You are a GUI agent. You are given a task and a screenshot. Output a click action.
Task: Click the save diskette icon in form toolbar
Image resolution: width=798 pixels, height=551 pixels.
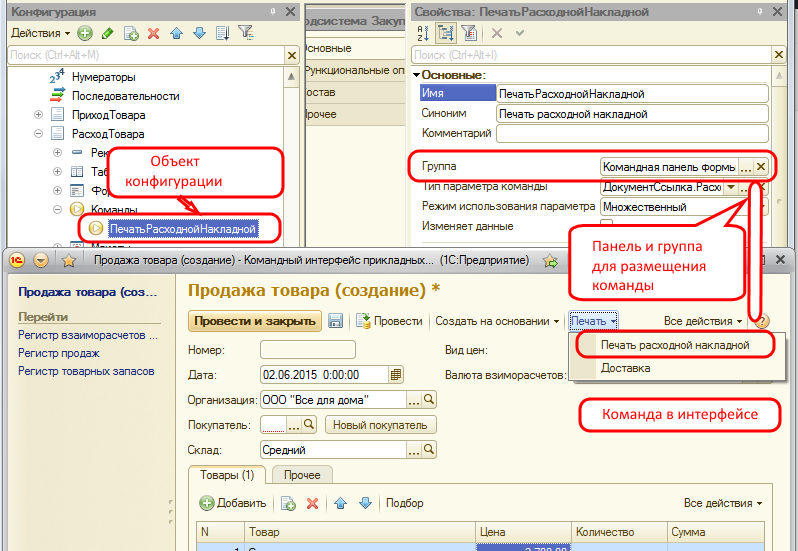[335, 321]
